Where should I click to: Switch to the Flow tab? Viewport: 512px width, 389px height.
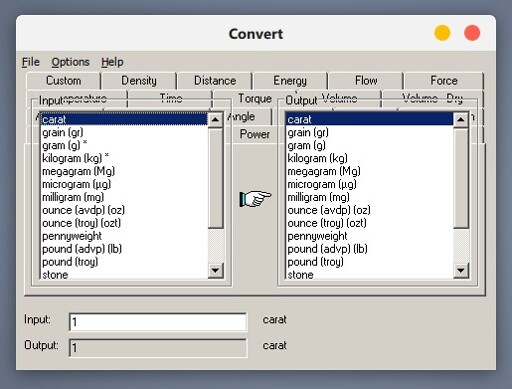pos(366,81)
